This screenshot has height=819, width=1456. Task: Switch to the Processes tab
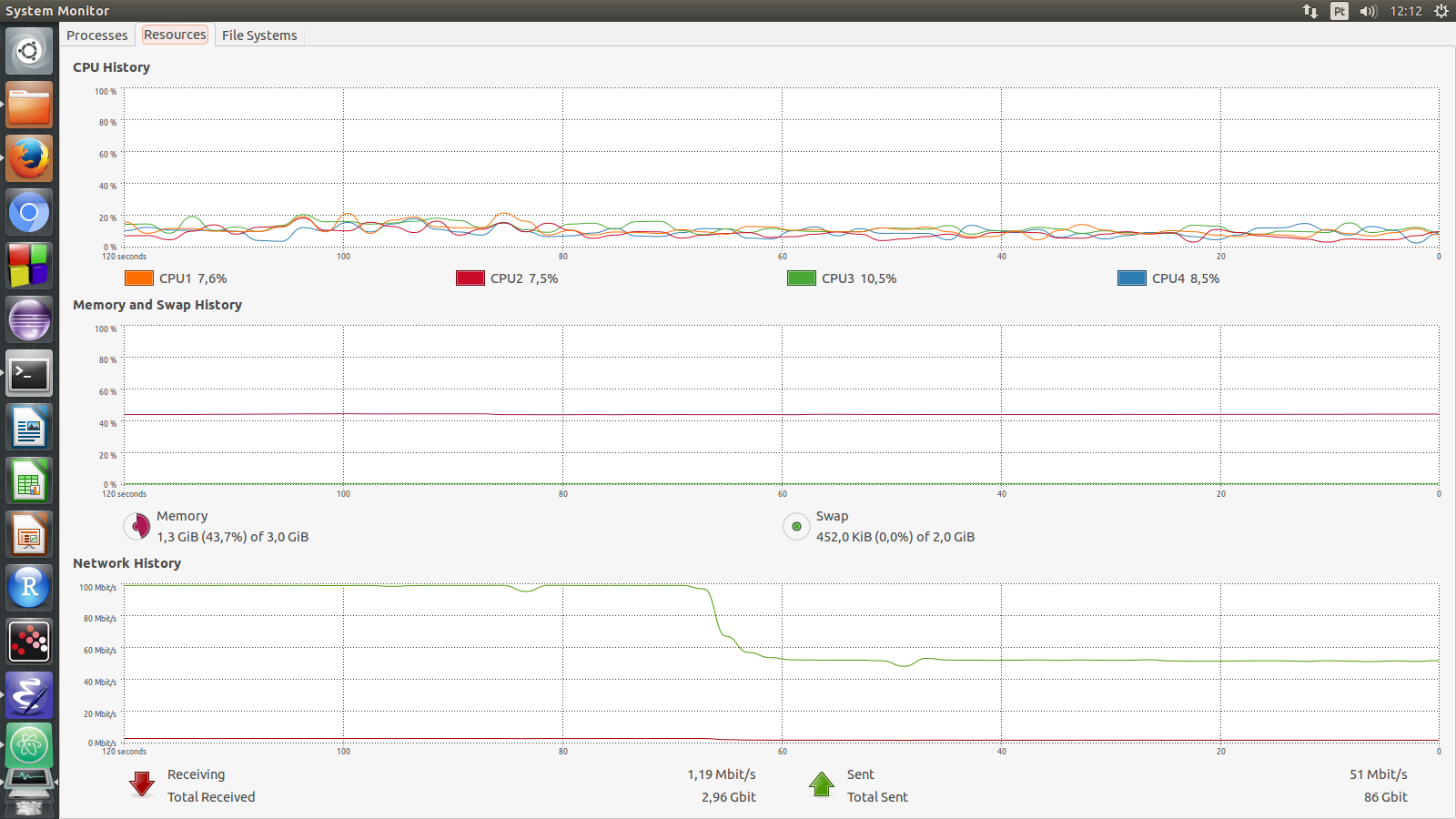97,35
